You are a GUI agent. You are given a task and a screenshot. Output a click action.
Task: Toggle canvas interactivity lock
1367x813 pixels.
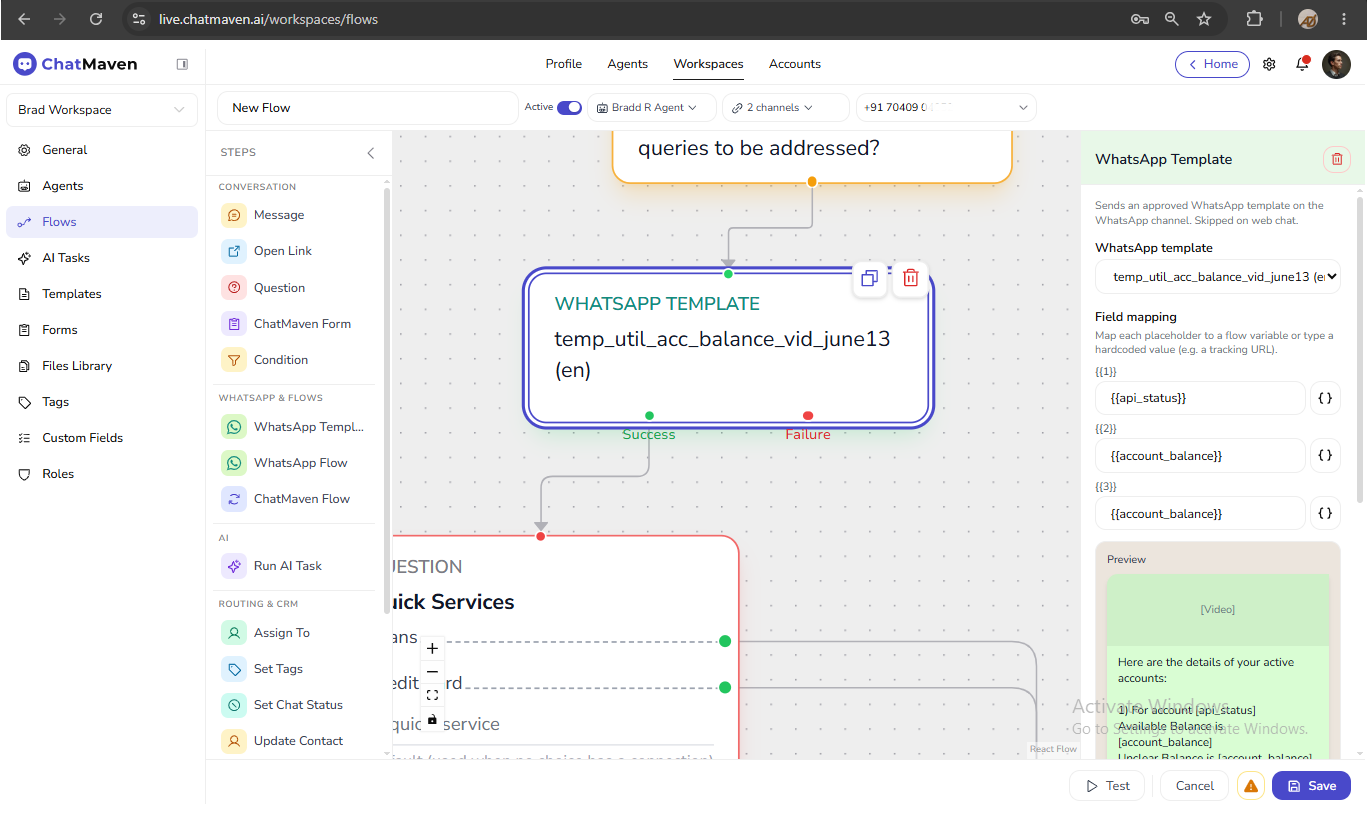click(432, 719)
